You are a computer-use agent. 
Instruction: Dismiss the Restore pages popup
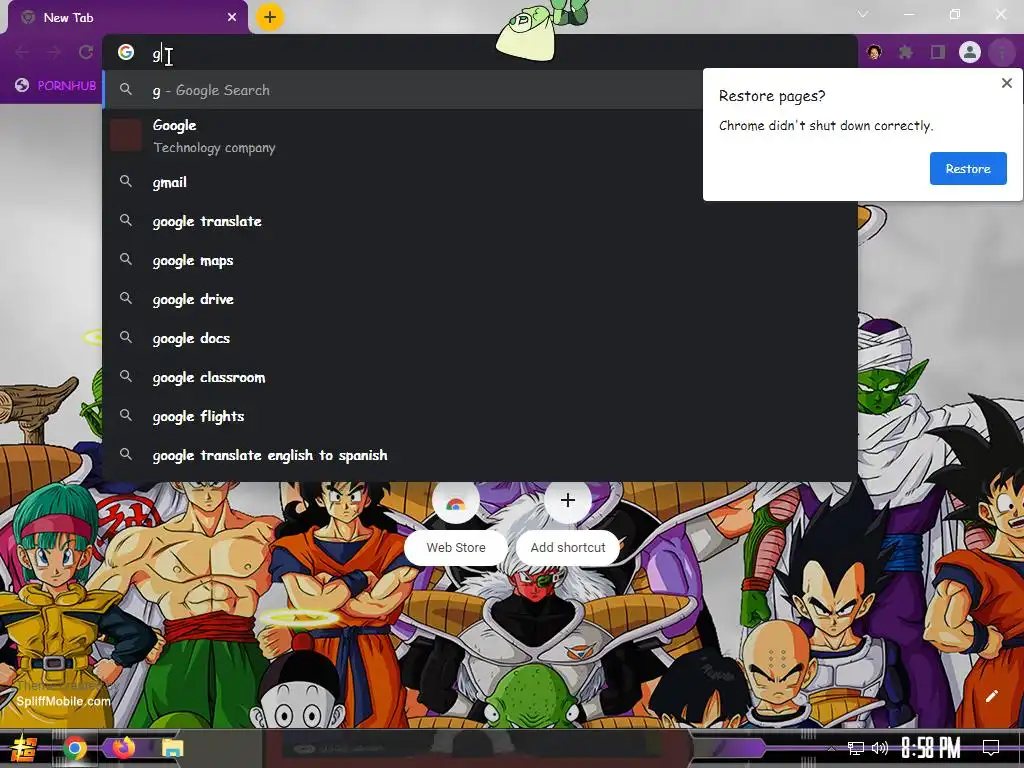click(x=1006, y=83)
